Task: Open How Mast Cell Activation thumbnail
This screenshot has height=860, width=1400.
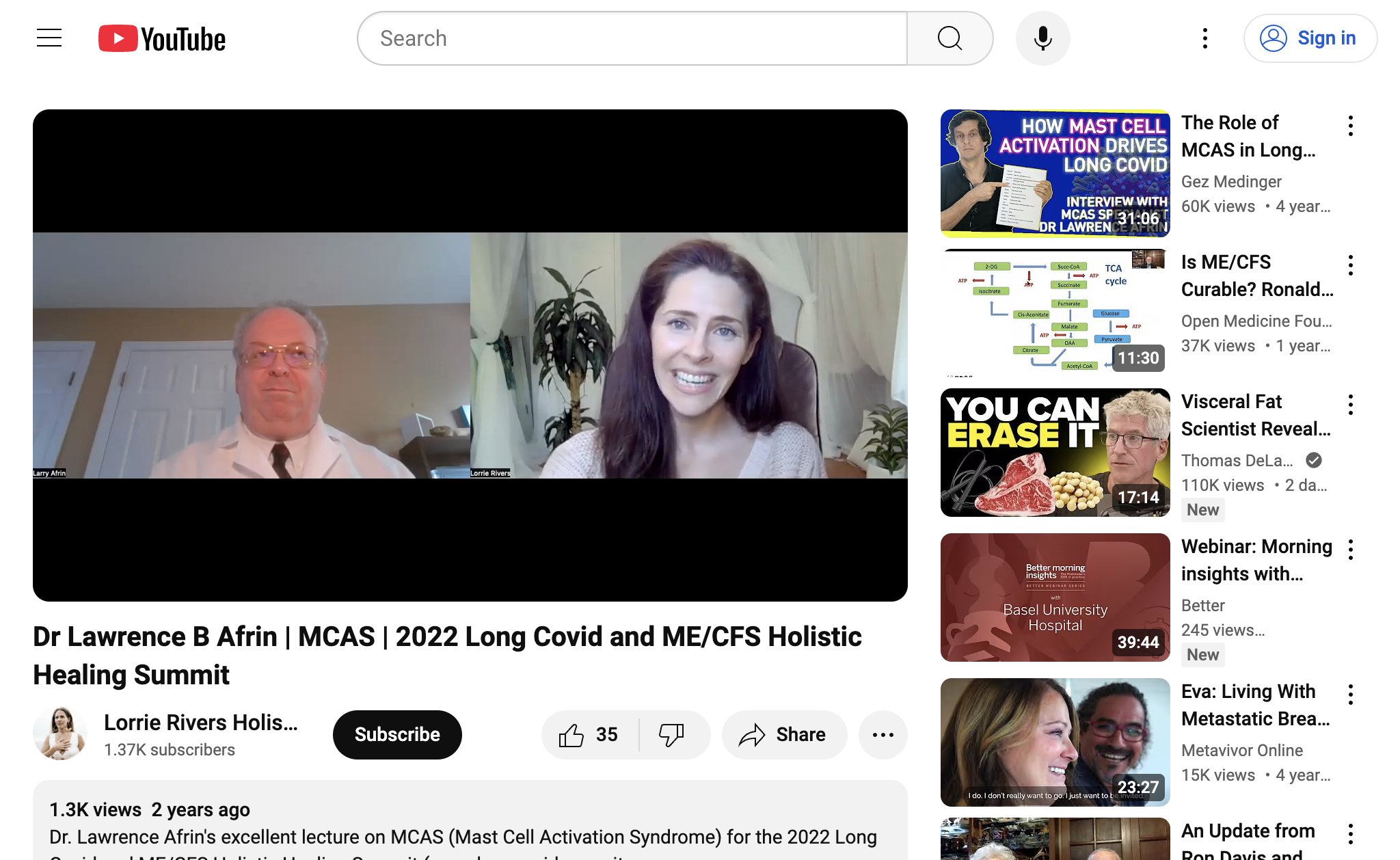Action: point(1055,174)
